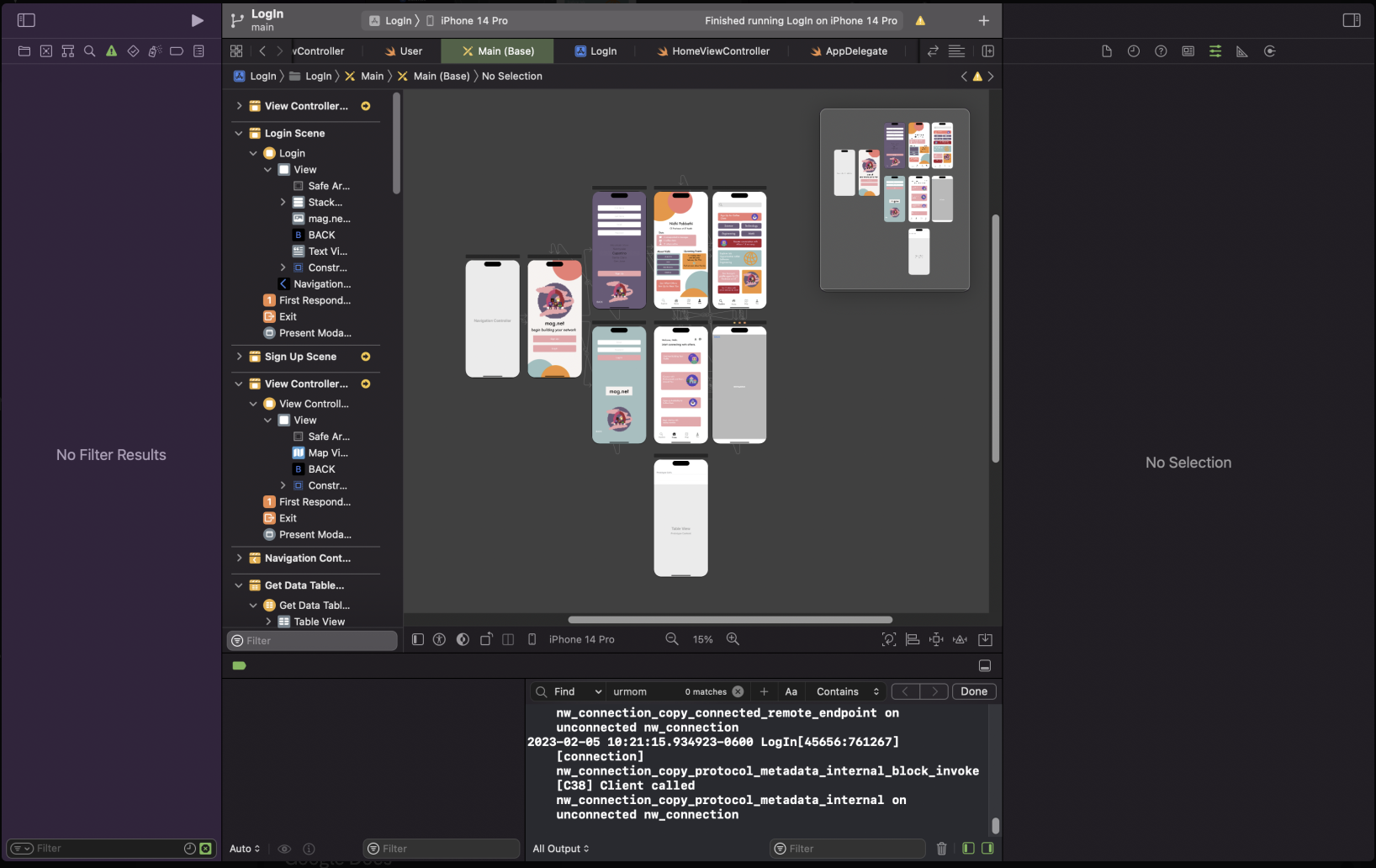Screen dimensions: 1376x868
Task: Run the app with the play button
Action: (x=197, y=20)
